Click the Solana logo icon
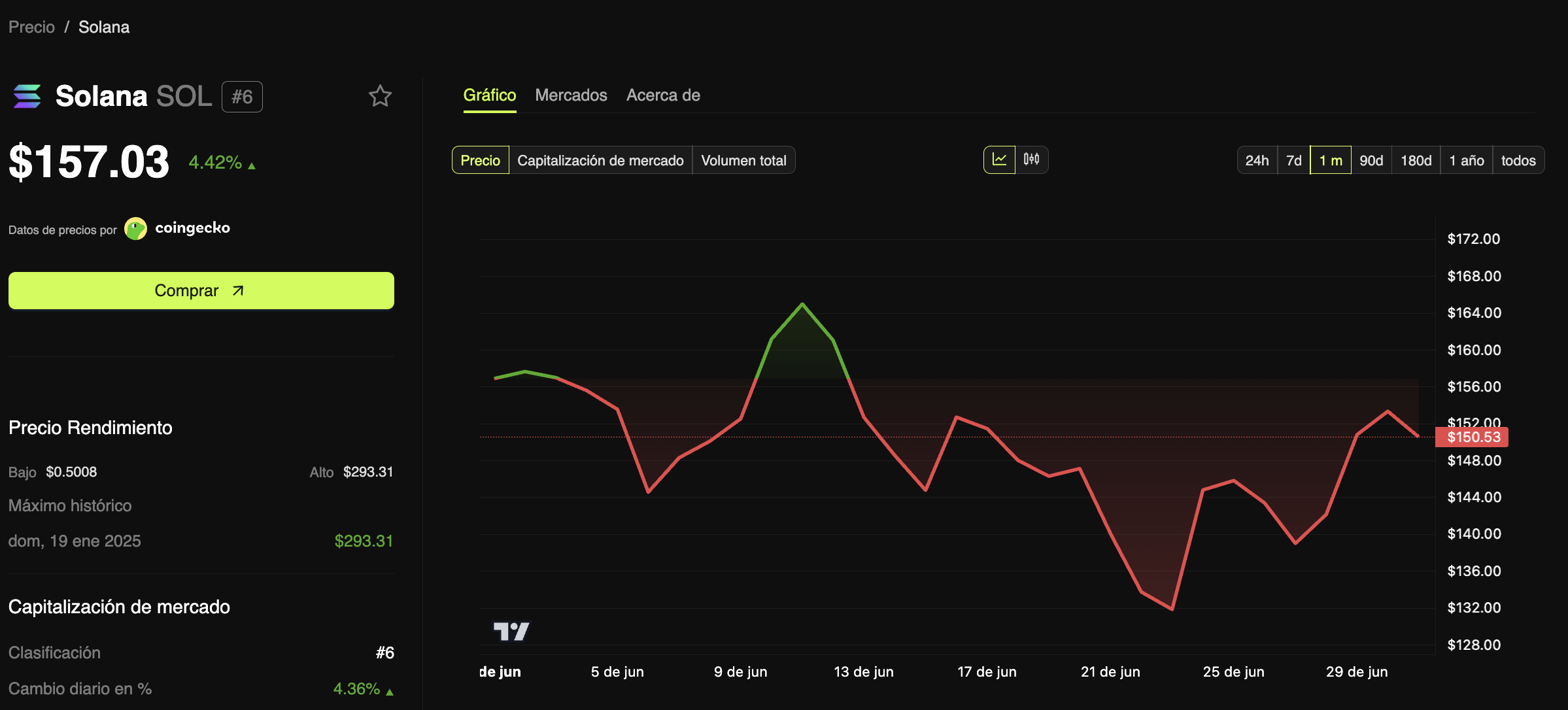This screenshot has width=1568, height=710. [x=27, y=96]
